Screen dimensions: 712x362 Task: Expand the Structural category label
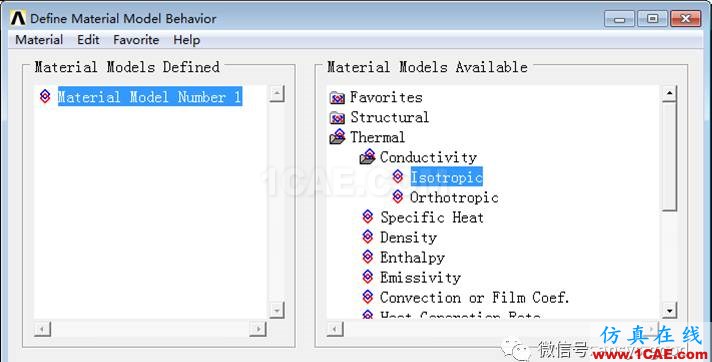(390, 117)
